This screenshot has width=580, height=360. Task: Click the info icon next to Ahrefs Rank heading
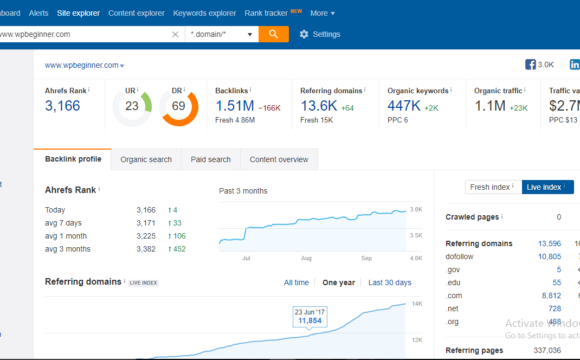pyautogui.click(x=99, y=189)
